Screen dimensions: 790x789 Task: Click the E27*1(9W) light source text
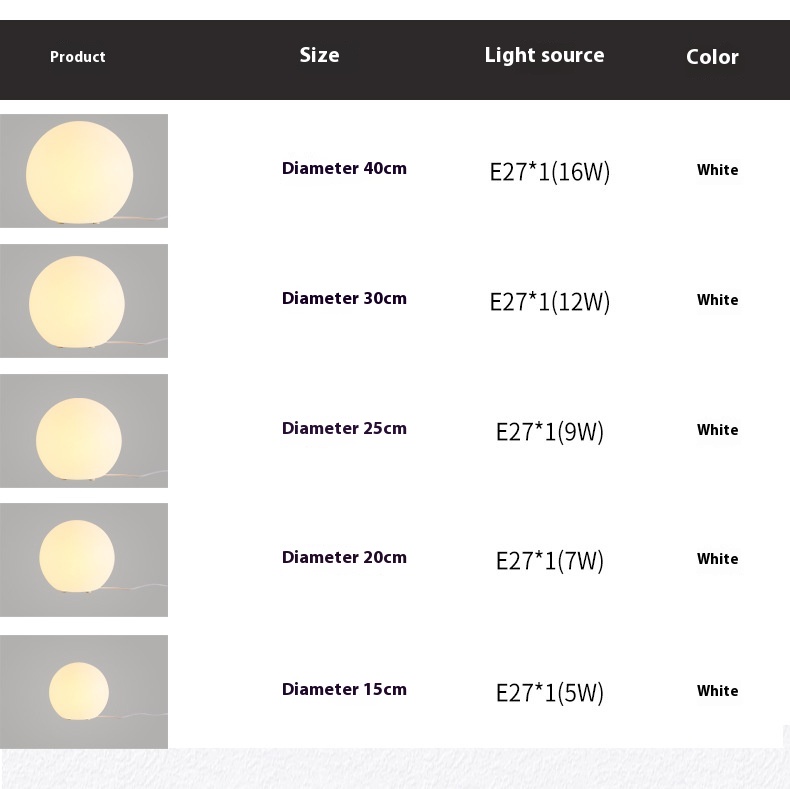[x=549, y=432]
